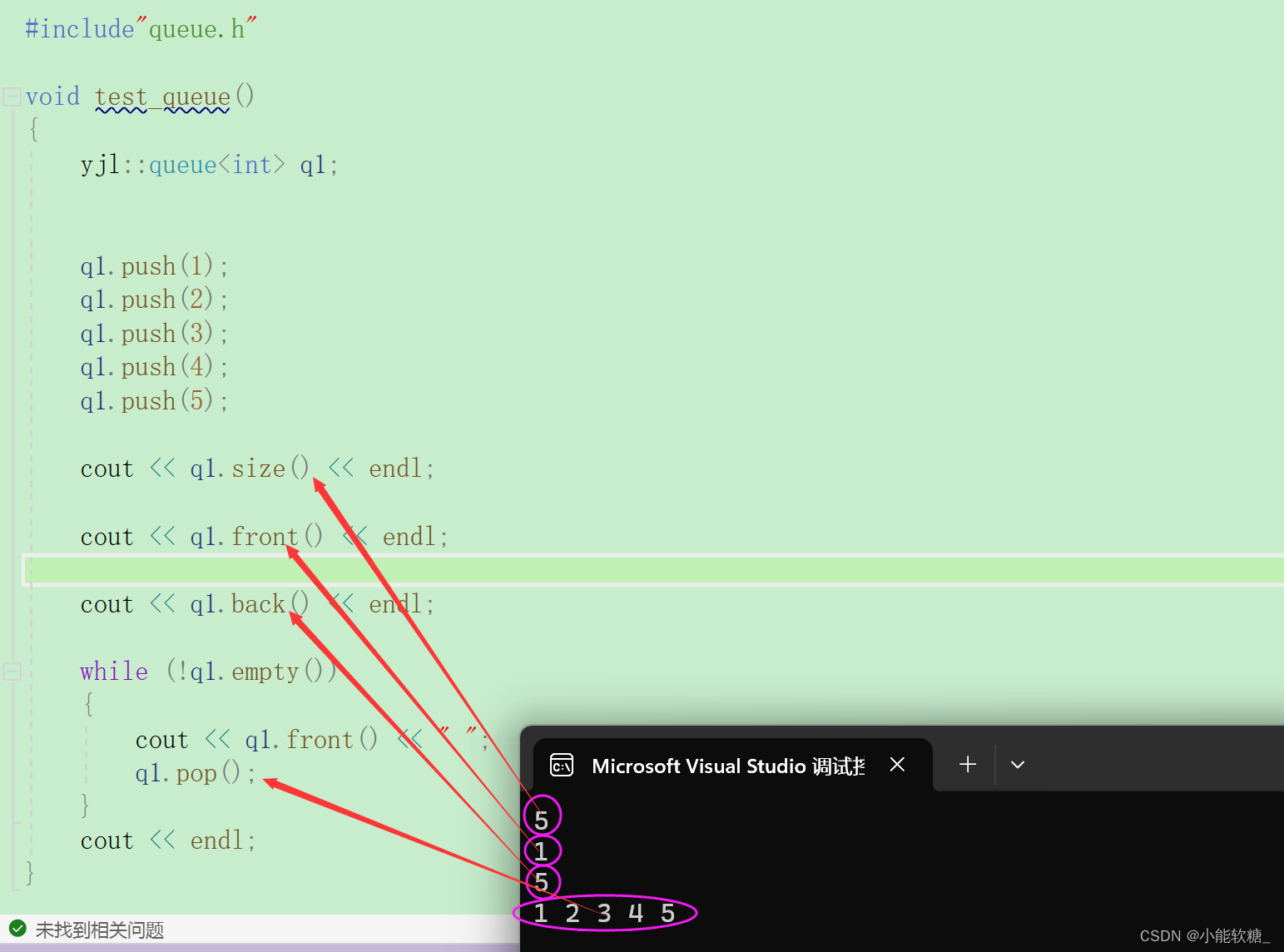This screenshot has height=952, width=1284.
Task: Add a new terminal tab
Action: pyautogui.click(x=967, y=765)
